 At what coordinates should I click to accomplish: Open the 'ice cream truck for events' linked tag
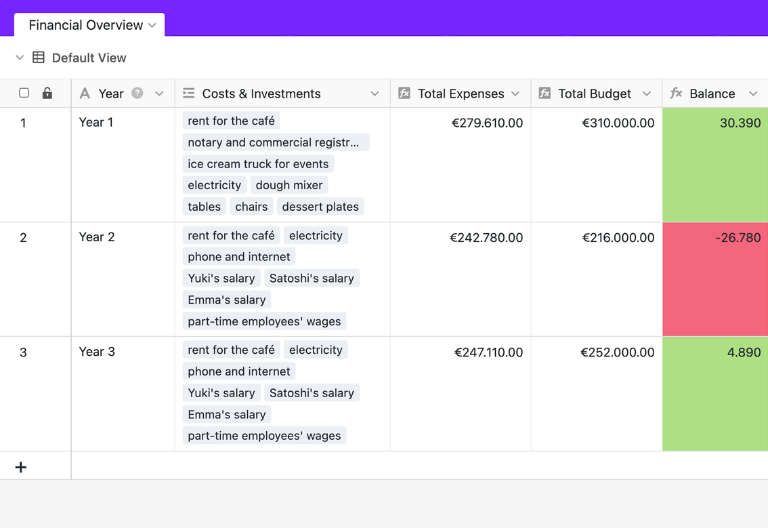click(258, 164)
